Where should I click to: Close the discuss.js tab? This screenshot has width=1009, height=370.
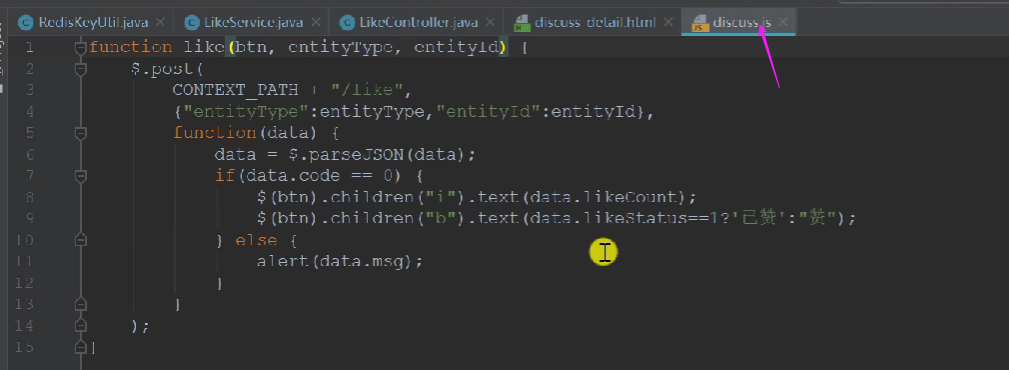point(783,23)
